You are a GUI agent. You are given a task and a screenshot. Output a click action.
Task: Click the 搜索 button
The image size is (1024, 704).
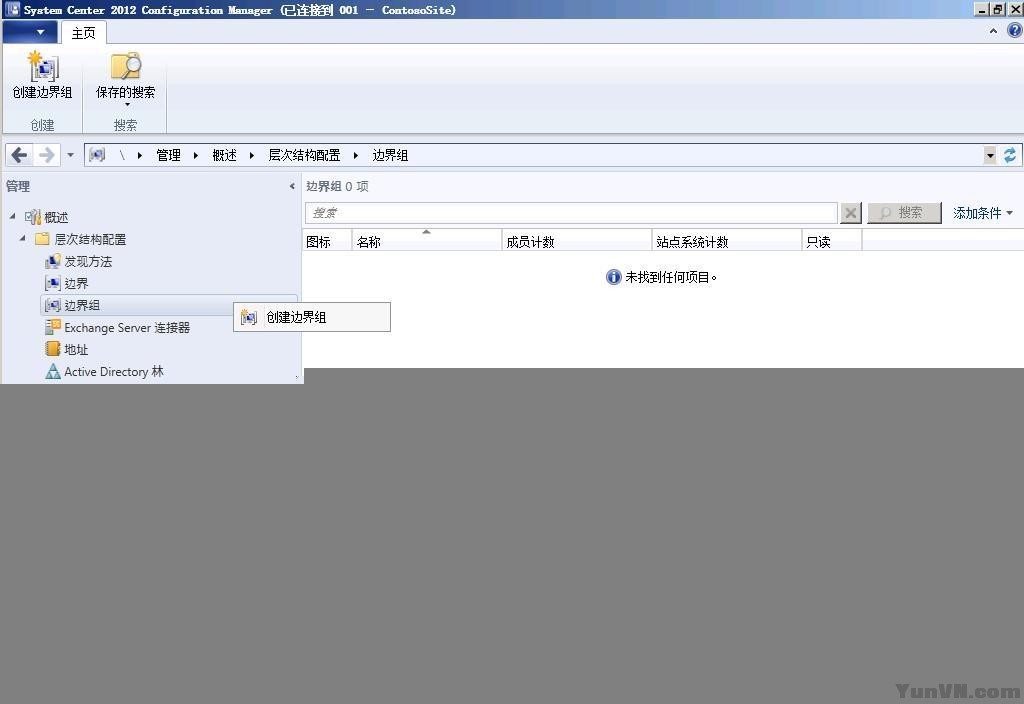pos(904,213)
